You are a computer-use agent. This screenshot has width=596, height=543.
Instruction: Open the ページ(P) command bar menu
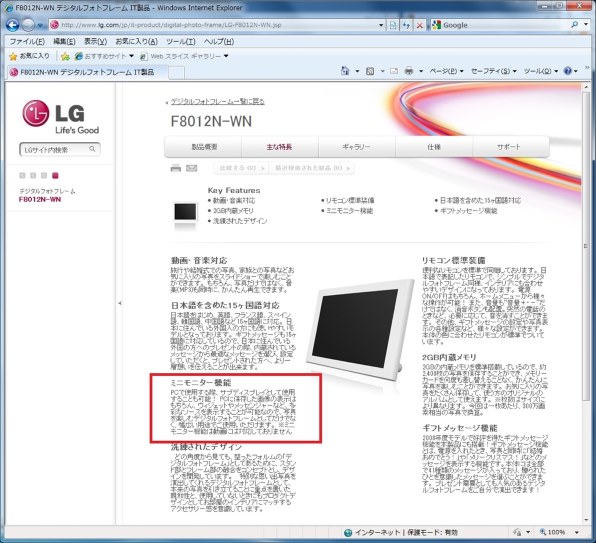pyautogui.click(x=447, y=71)
